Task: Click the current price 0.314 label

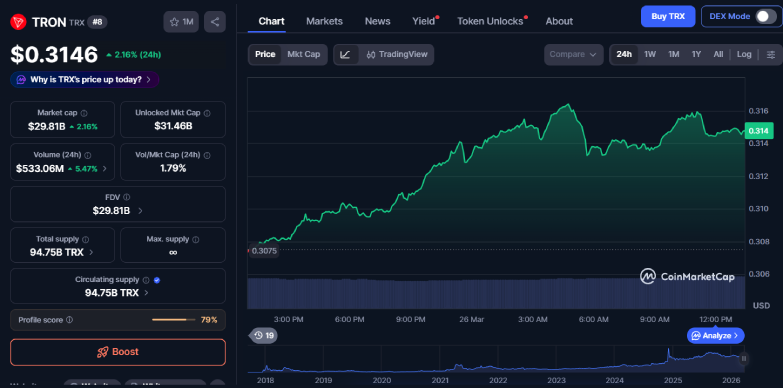Action: point(758,131)
